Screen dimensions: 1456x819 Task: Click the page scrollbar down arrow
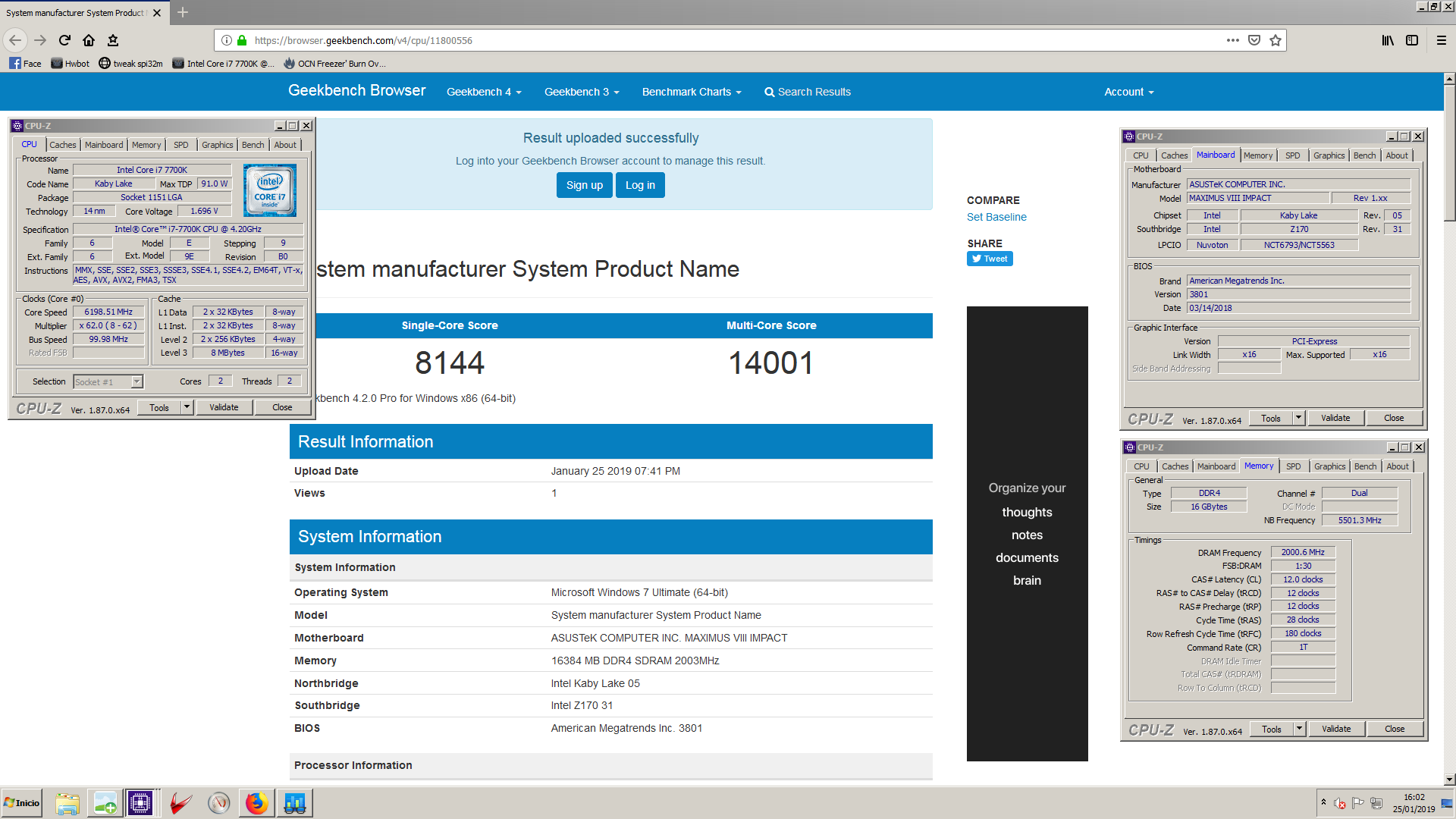tap(1449, 779)
